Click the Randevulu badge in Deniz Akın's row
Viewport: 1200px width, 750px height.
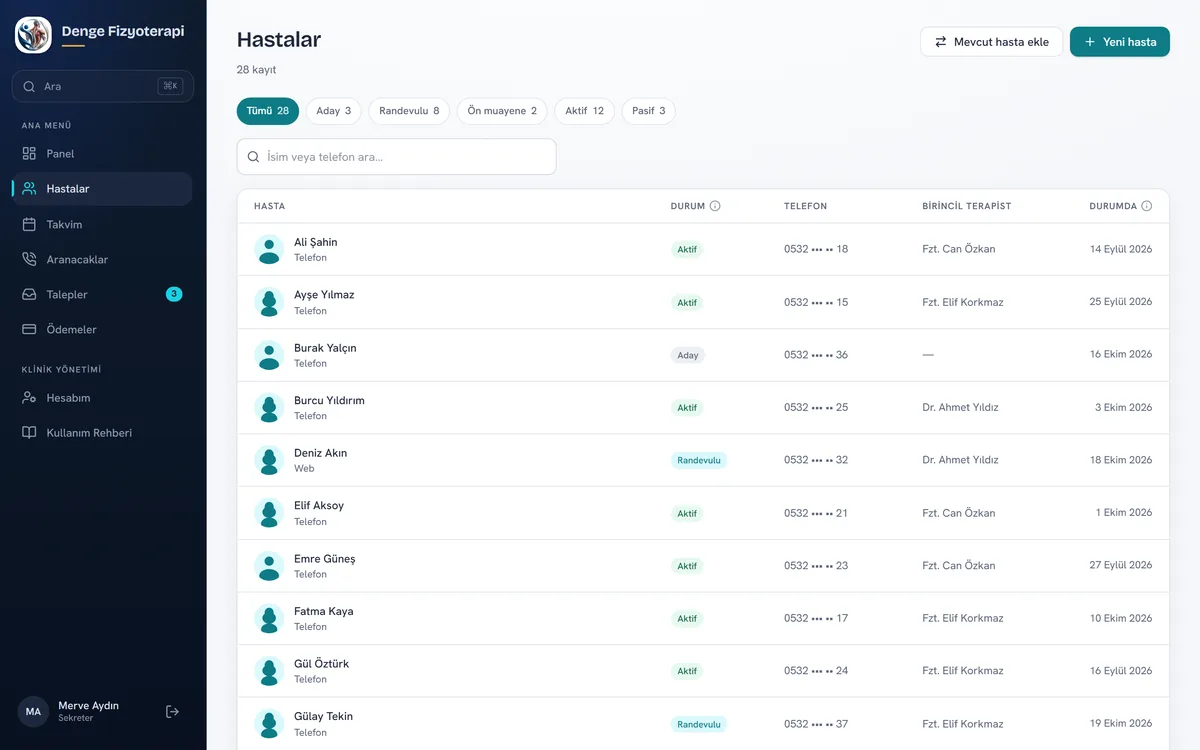[x=699, y=460]
